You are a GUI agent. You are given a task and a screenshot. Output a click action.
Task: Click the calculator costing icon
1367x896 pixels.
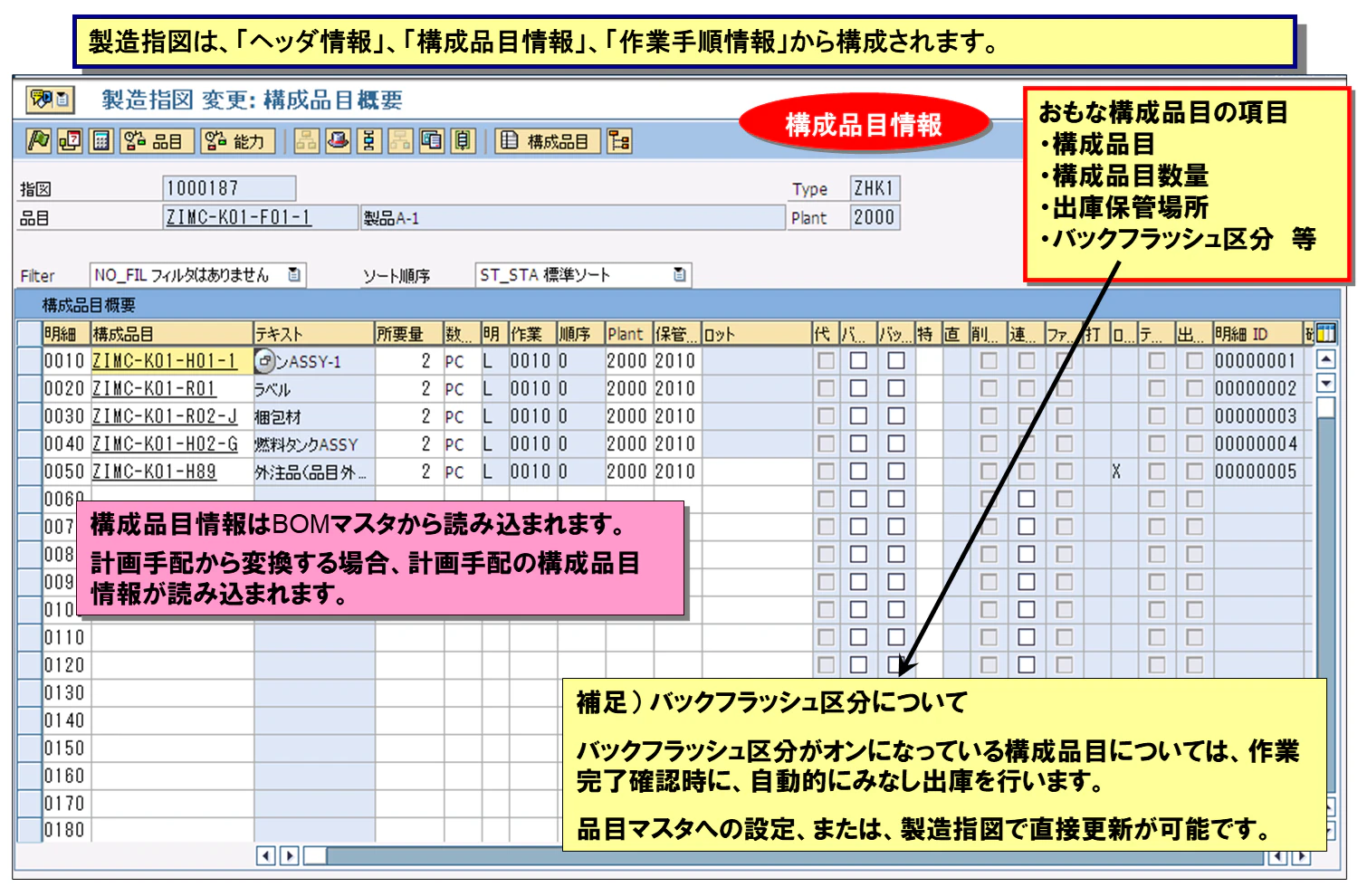click(x=101, y=142)
